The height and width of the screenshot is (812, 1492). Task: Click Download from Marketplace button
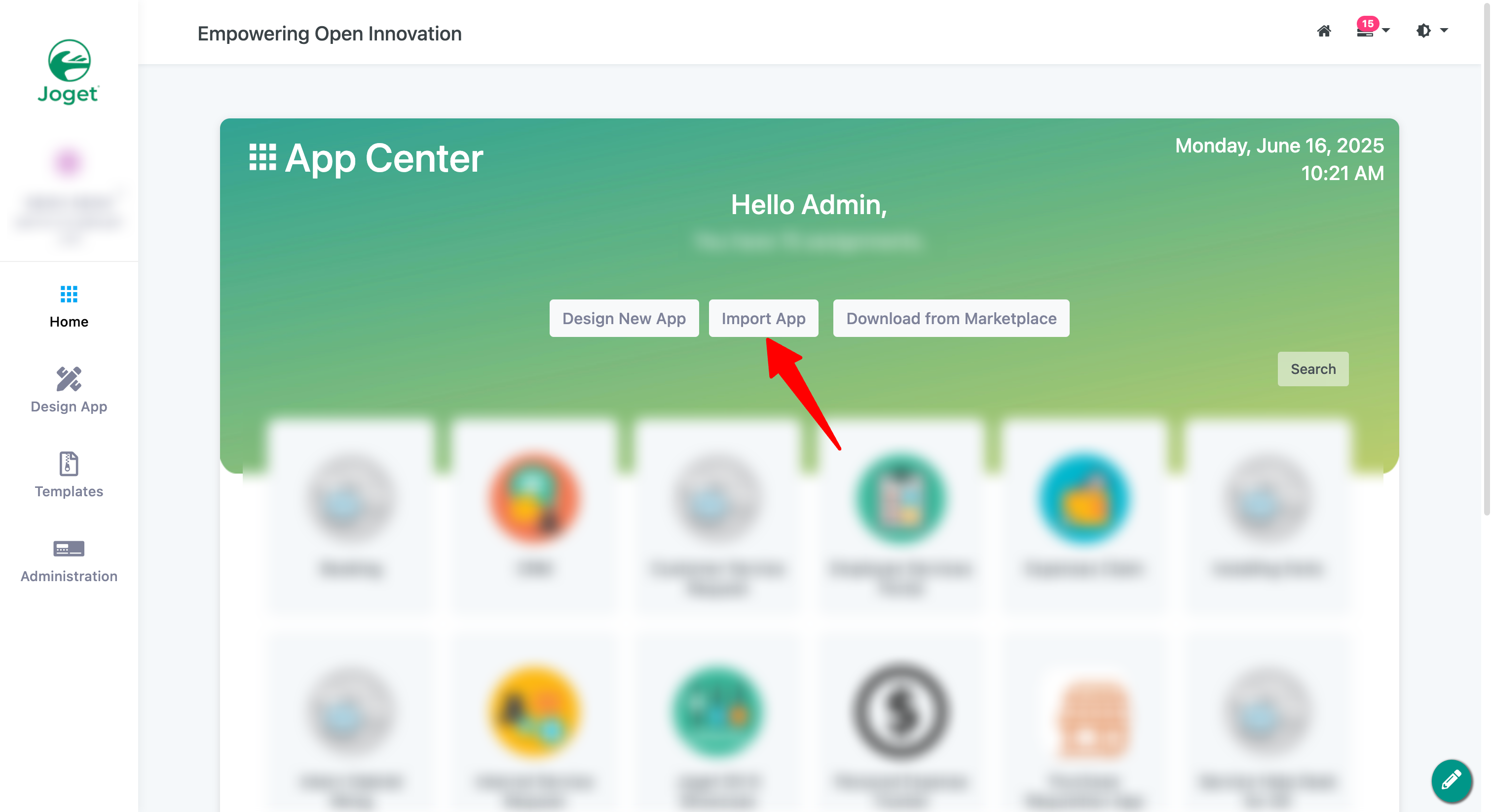click(x=951, y=318)
